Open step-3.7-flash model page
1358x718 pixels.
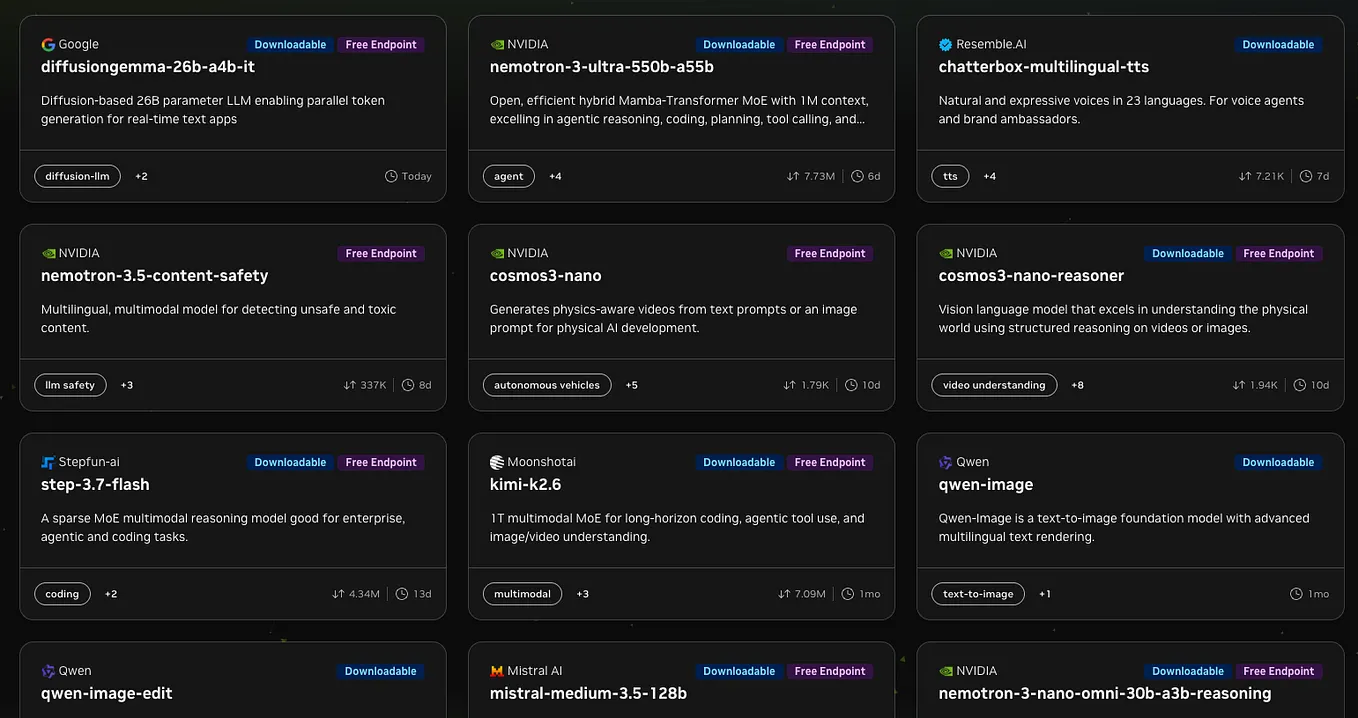(x=95, y=485)
